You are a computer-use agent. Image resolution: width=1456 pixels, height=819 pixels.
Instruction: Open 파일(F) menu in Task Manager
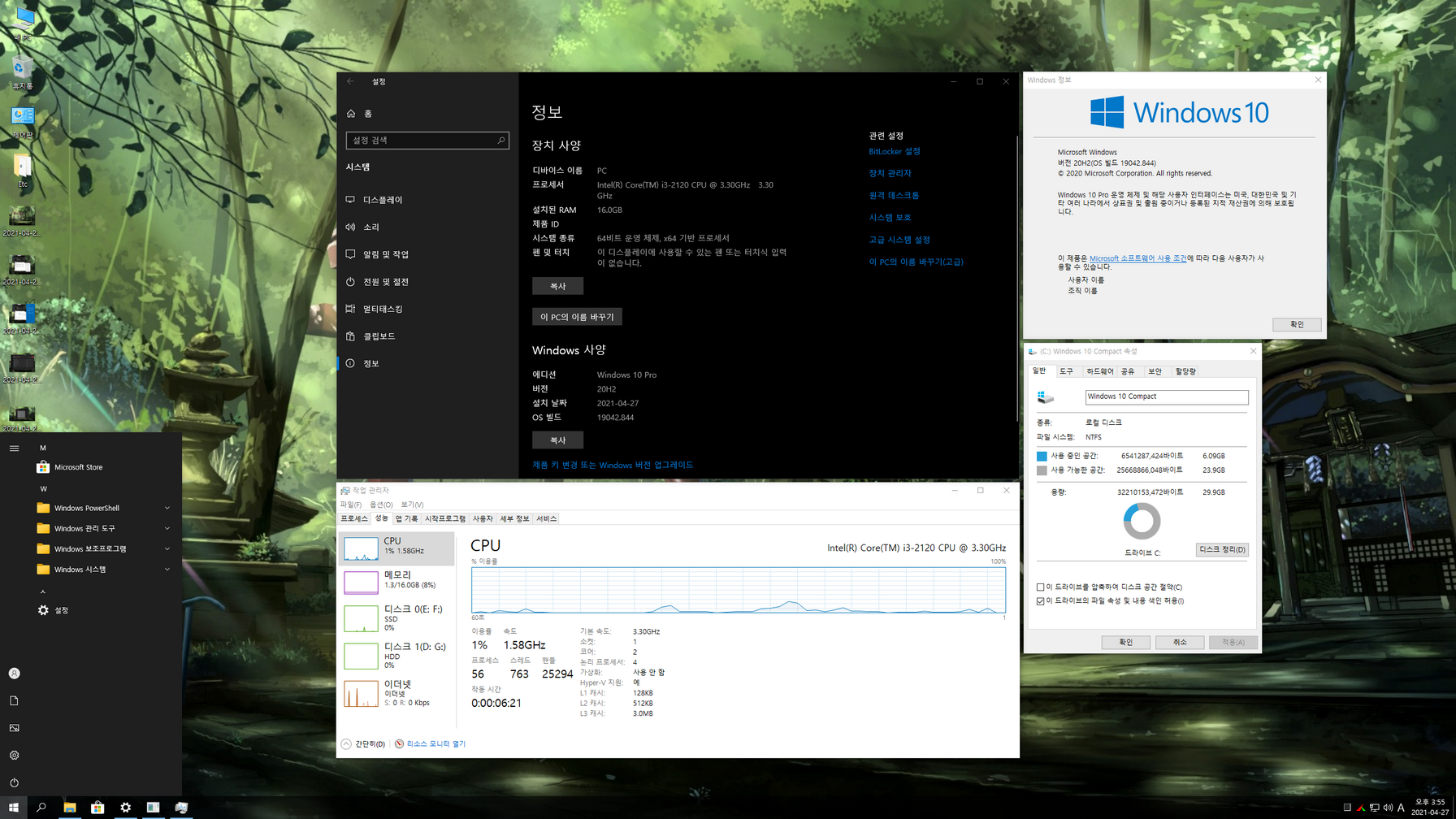[351, 505]
